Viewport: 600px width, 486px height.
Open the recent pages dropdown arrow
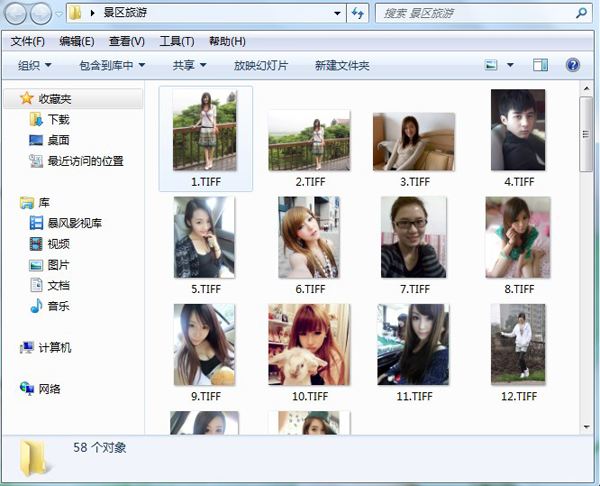point(59,14)
